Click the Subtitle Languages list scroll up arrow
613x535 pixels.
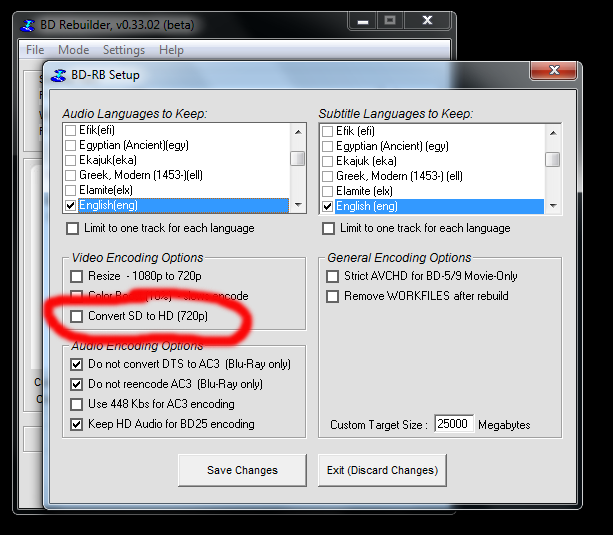coord(553,133)
